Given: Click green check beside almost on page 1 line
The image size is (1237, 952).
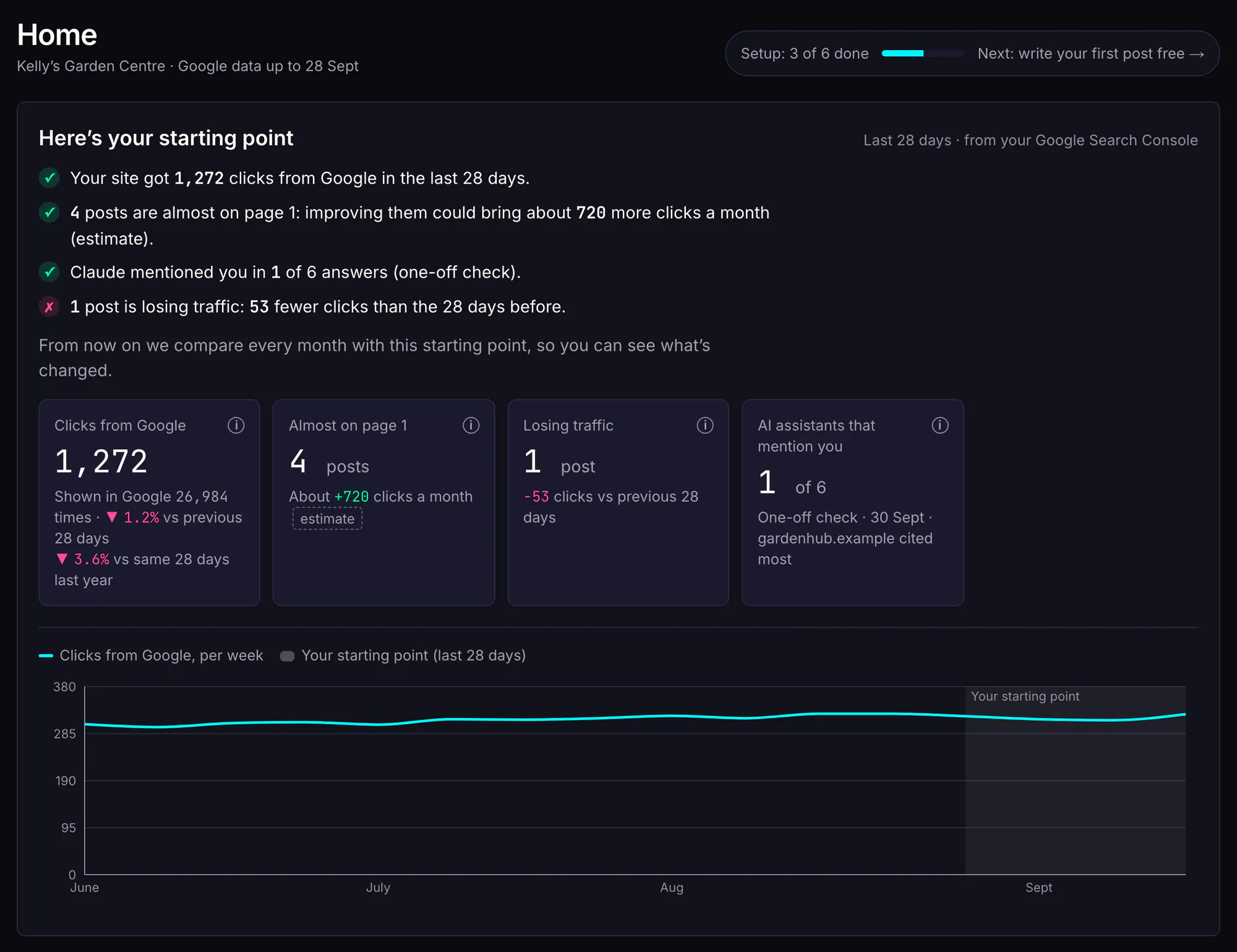Looking at the screenshot, I should [x=49, y=213].
